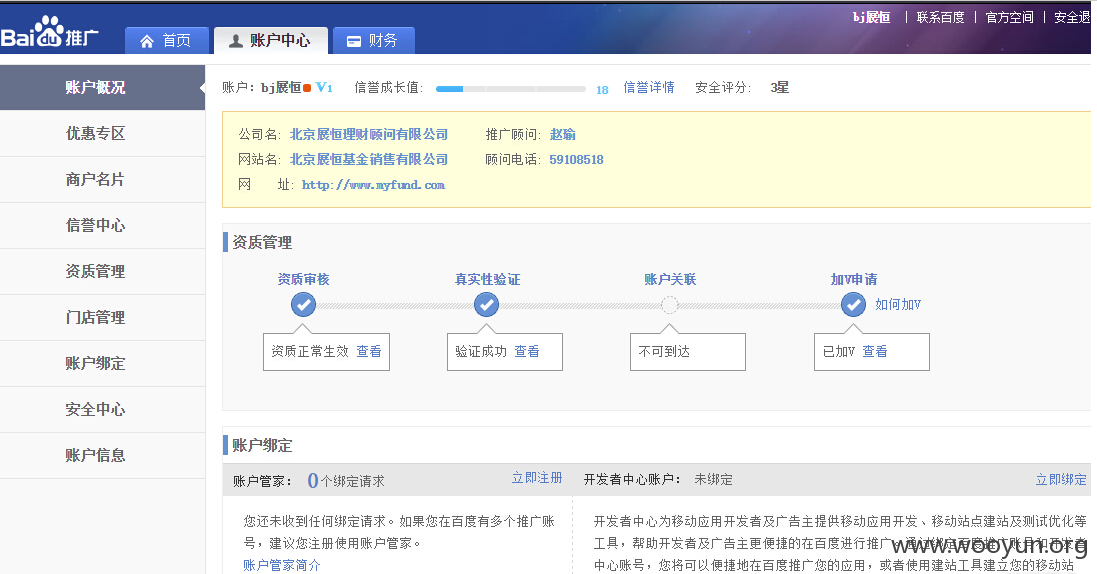The height and width of the screenshot is (574, 1097).
Task: Click 查看 next to 资质正常生效
Action: tap(369, 351)
